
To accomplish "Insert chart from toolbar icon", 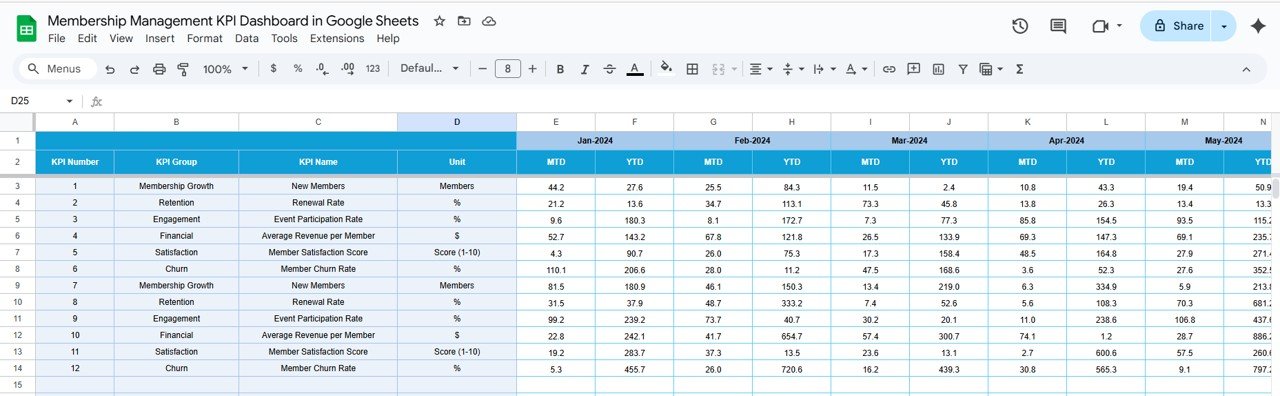I will point(938,69).
